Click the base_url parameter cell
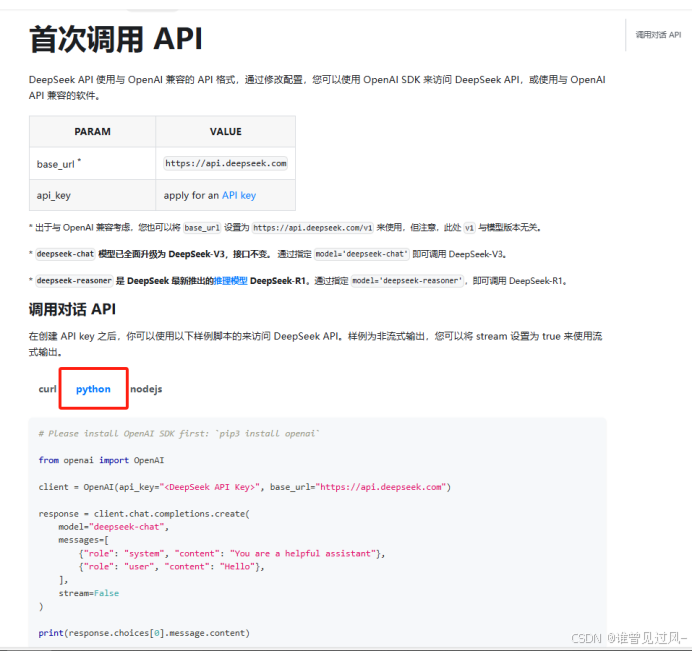Viewport: 692px width, 652px height. 92,163
